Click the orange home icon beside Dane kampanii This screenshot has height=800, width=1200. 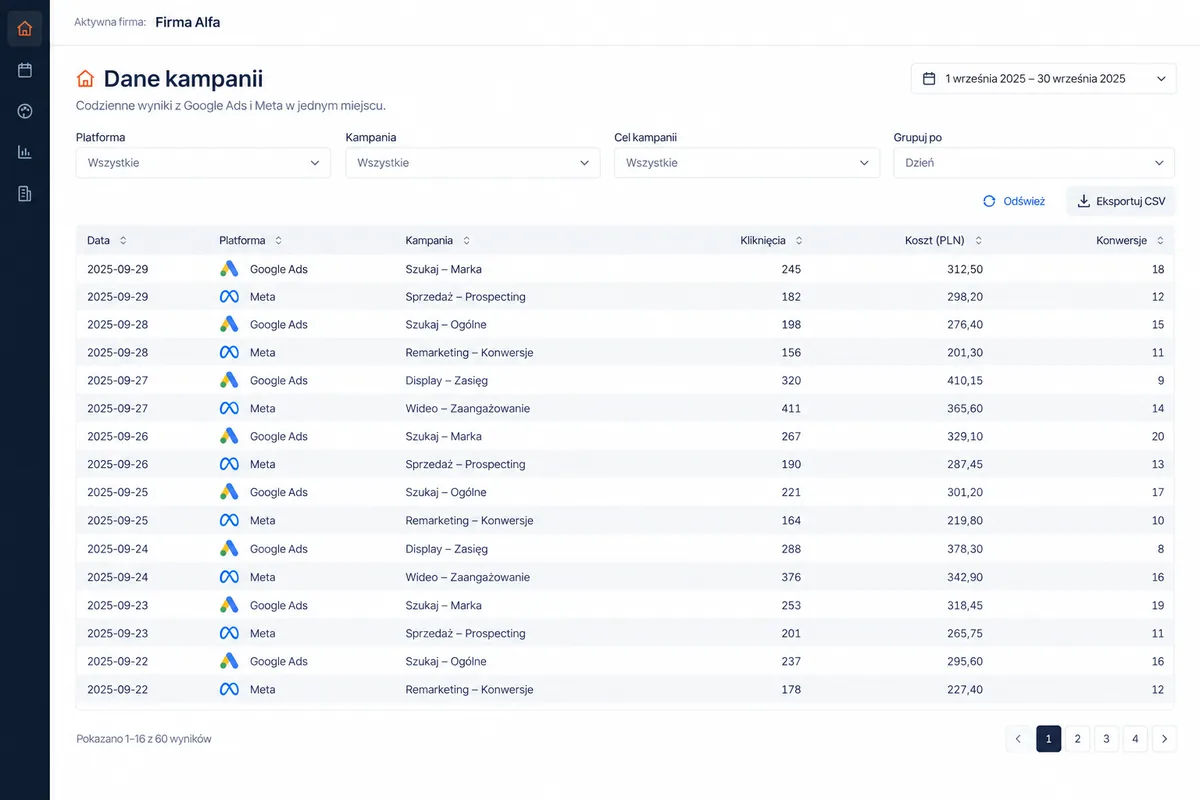[x=86, y=78]
